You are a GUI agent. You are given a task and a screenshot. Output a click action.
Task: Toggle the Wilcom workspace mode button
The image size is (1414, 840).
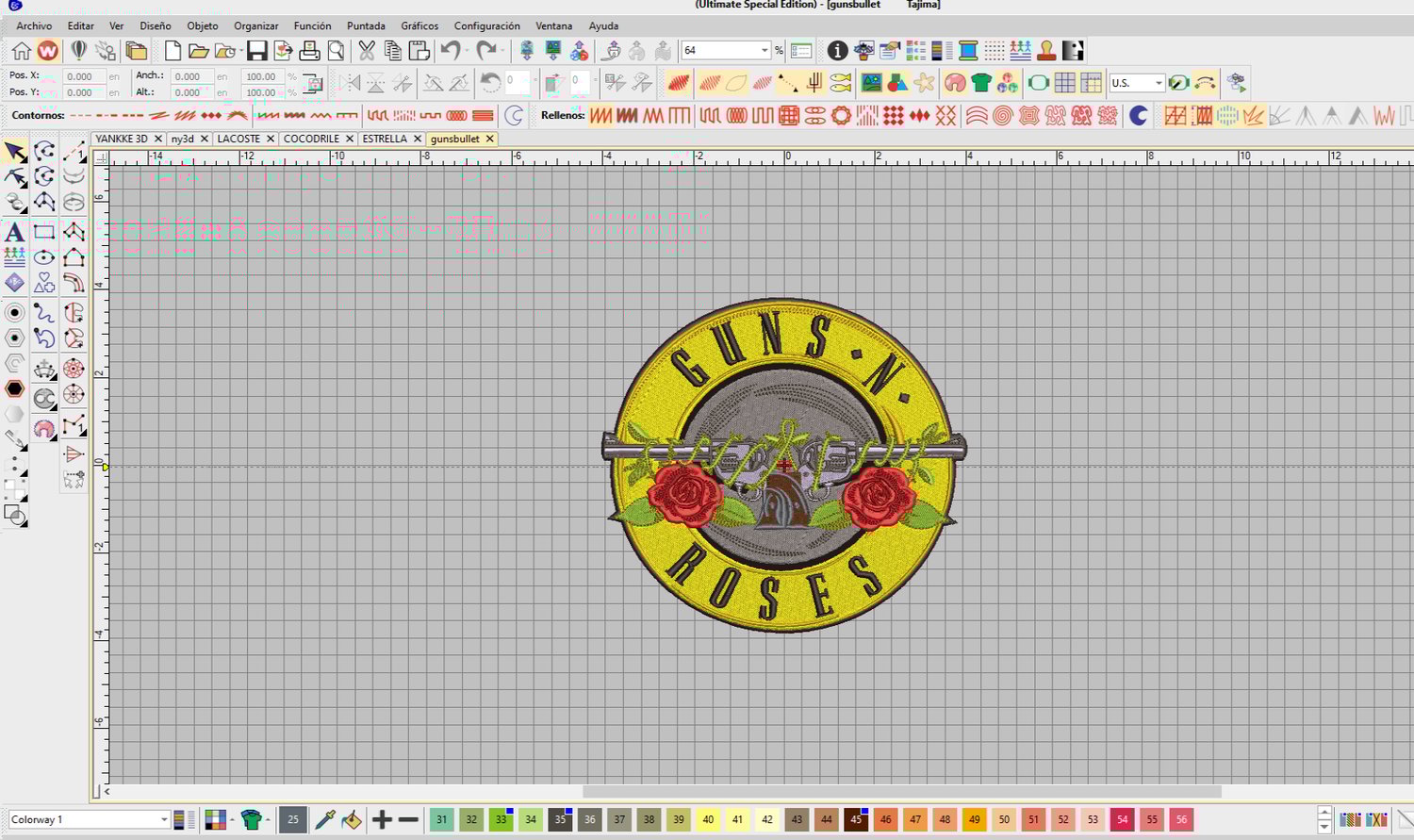point(47,51)
